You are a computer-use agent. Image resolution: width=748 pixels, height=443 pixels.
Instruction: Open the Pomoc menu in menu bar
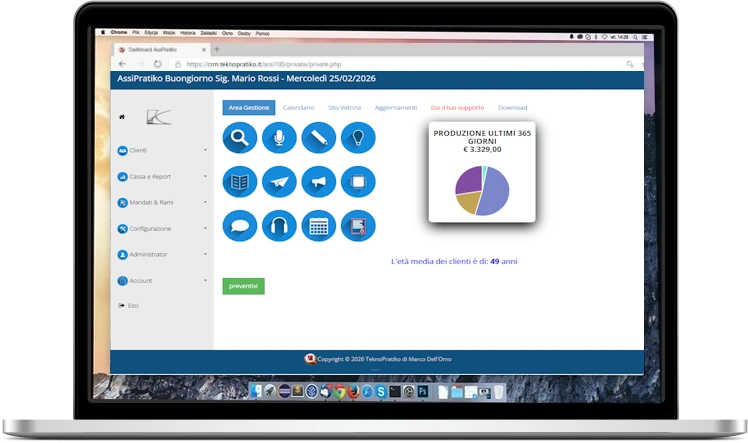coord(262,33)
